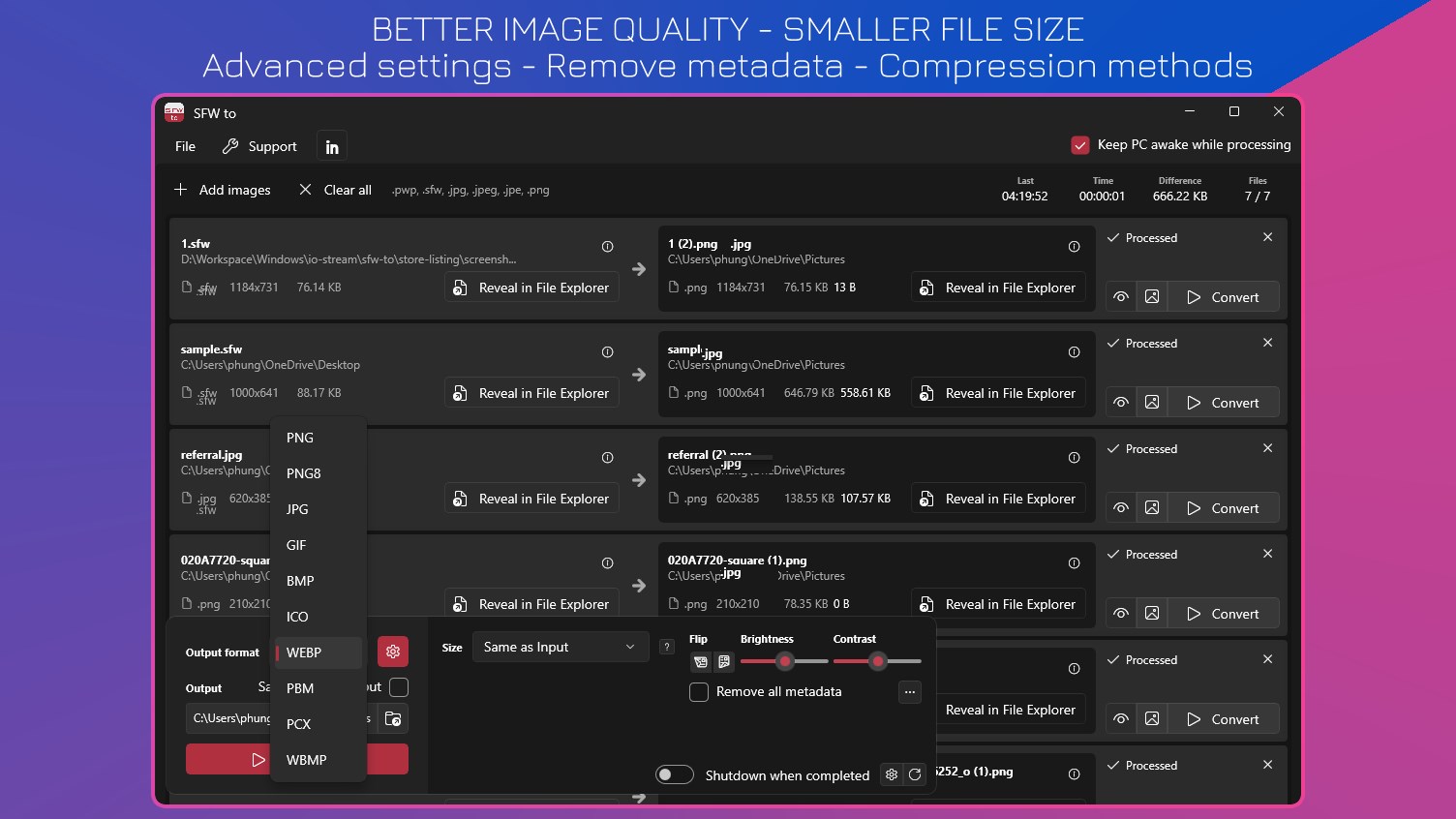This screenshot has height=819, width=1456.
Task: Enable Remove all metadata
Action: [x=699, y=692]
